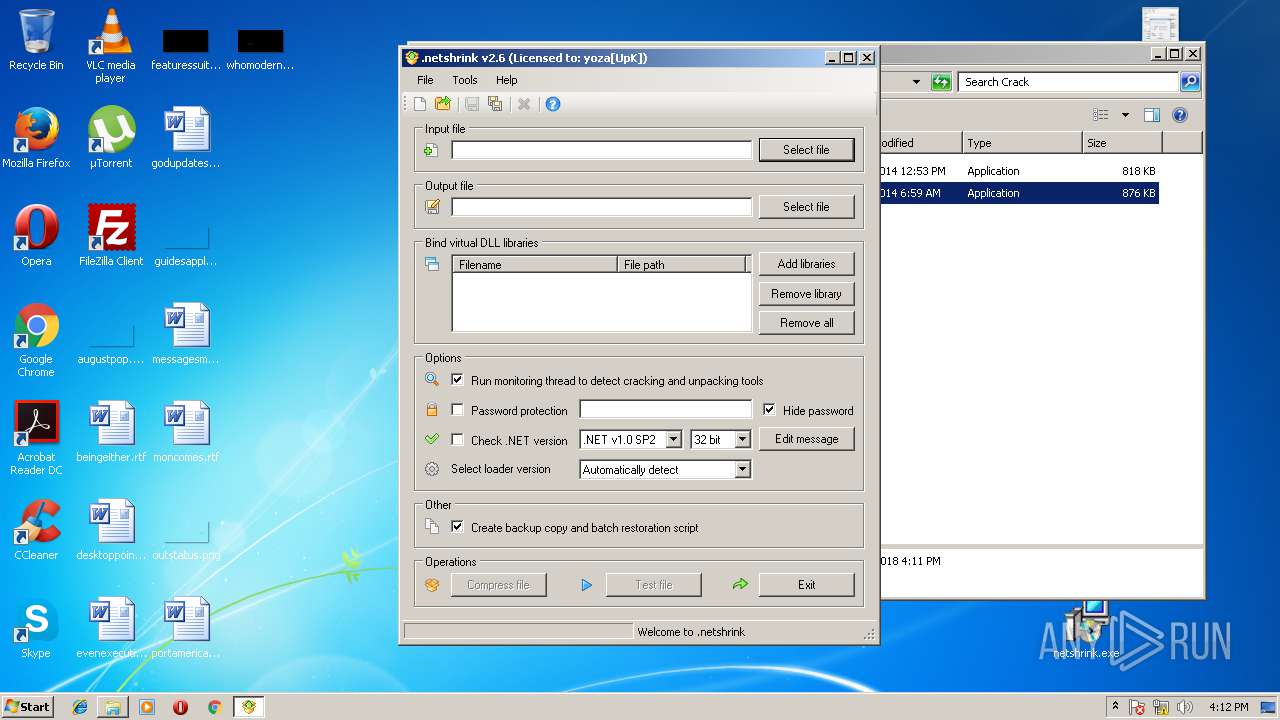
Task: Click the Save all toolbar icon
Action: 495,104
